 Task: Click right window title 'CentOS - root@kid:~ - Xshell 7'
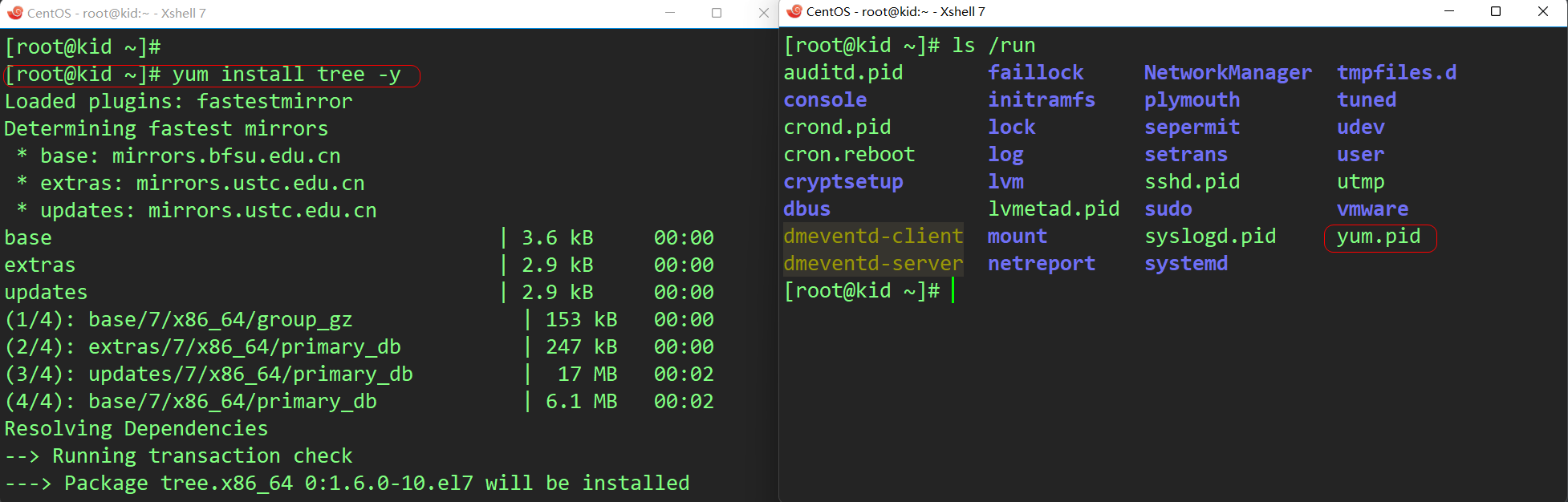coord(896,11)
